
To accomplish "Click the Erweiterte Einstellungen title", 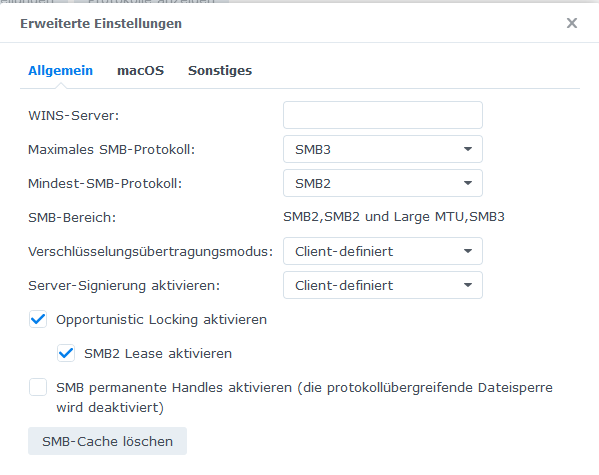I will [x=101, y=24].
